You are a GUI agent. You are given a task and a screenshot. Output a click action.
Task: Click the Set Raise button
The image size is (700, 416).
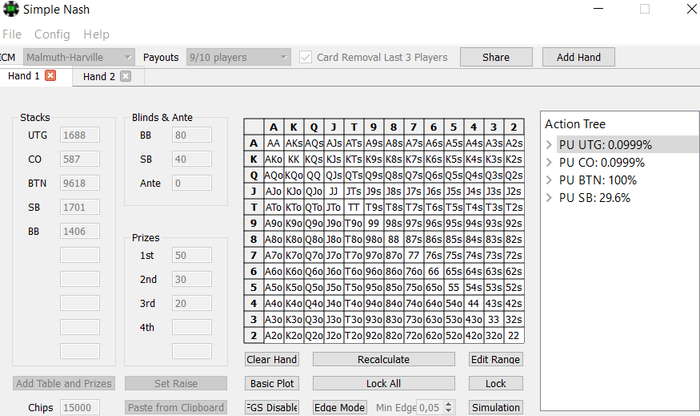tap(176, 383)
